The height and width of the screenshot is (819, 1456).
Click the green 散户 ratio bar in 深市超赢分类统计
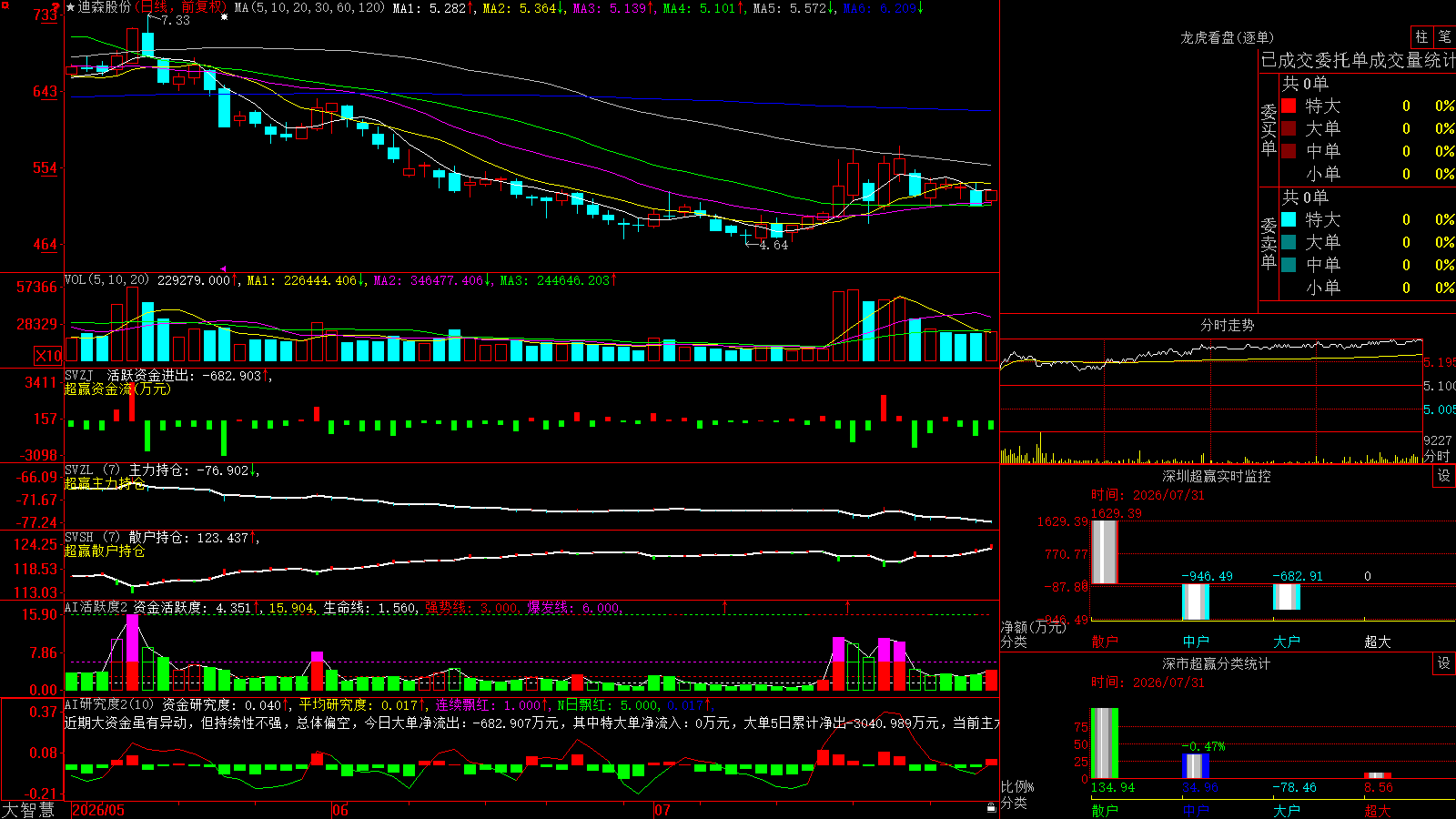1105,743
